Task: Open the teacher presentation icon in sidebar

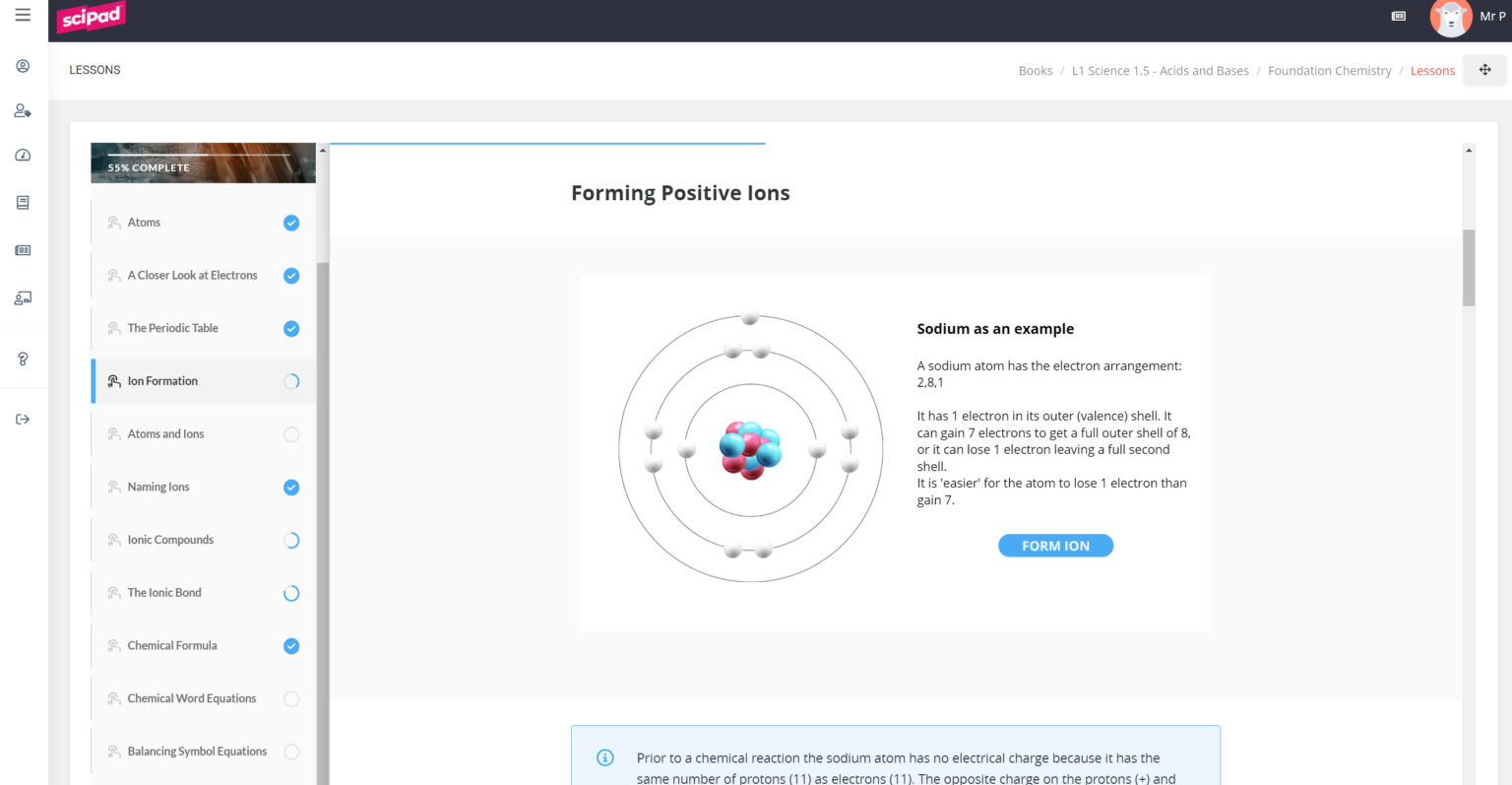Action: 23,297
